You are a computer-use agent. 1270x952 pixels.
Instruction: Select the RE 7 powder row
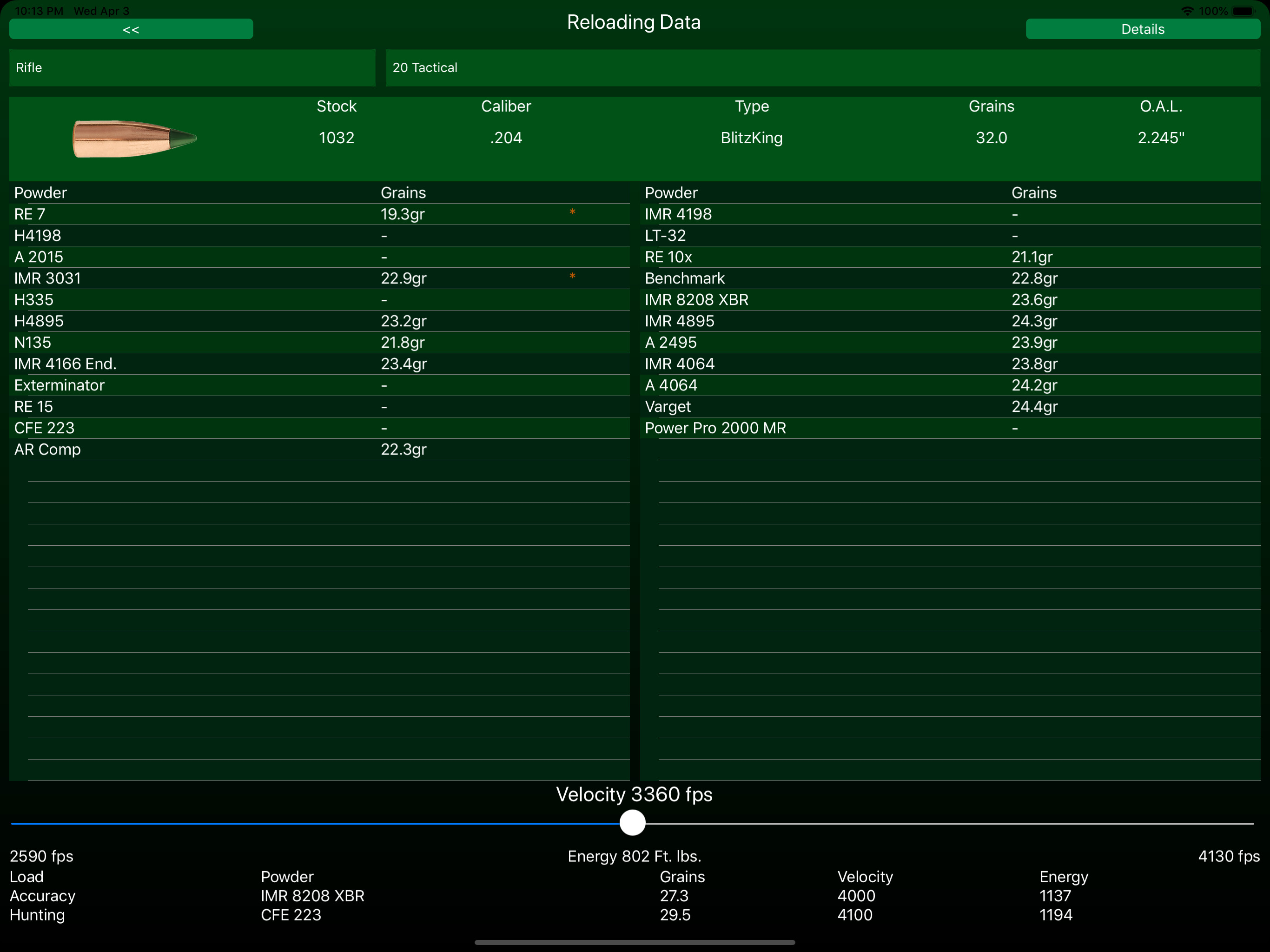[319, 214]
